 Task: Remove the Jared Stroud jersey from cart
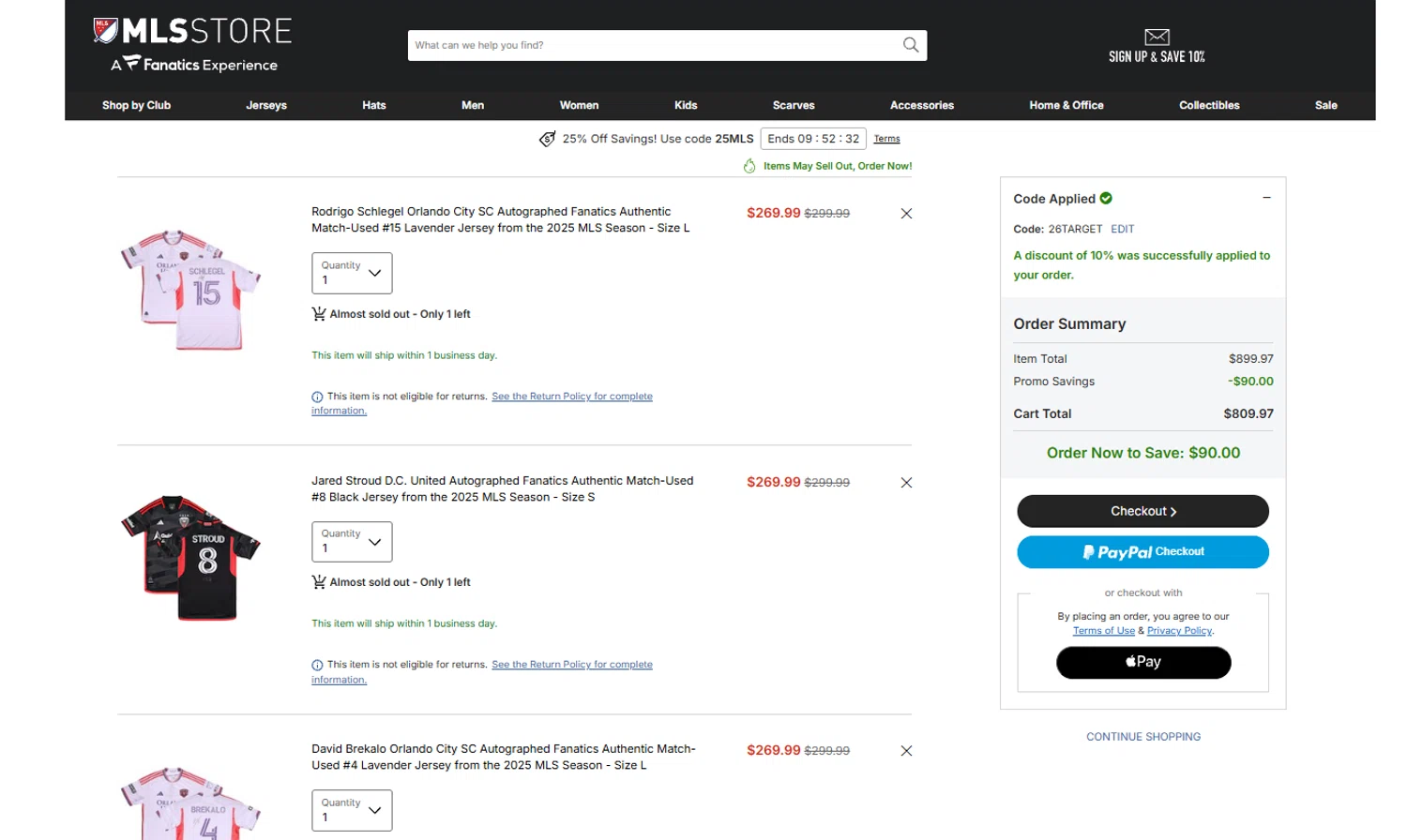(906, 483)
